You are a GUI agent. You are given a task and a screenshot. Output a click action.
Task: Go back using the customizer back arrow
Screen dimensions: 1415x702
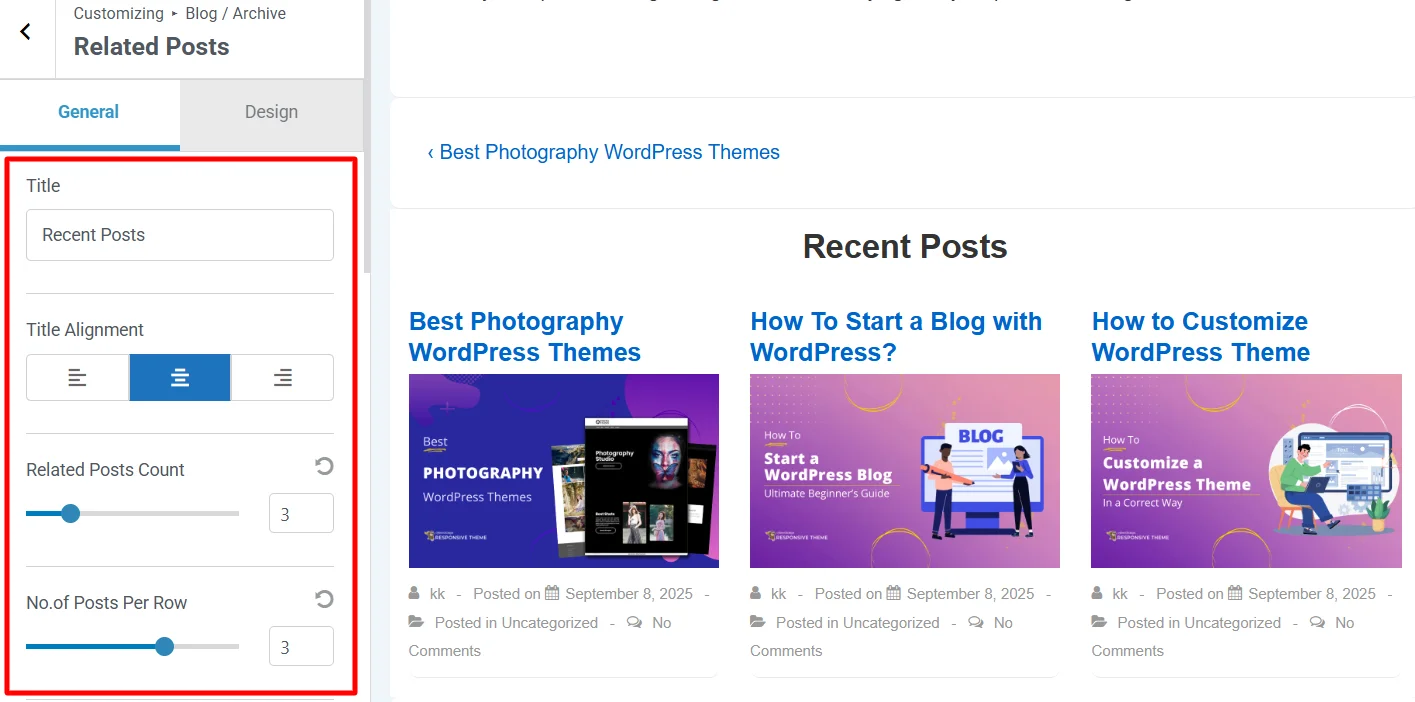(26, 32)
